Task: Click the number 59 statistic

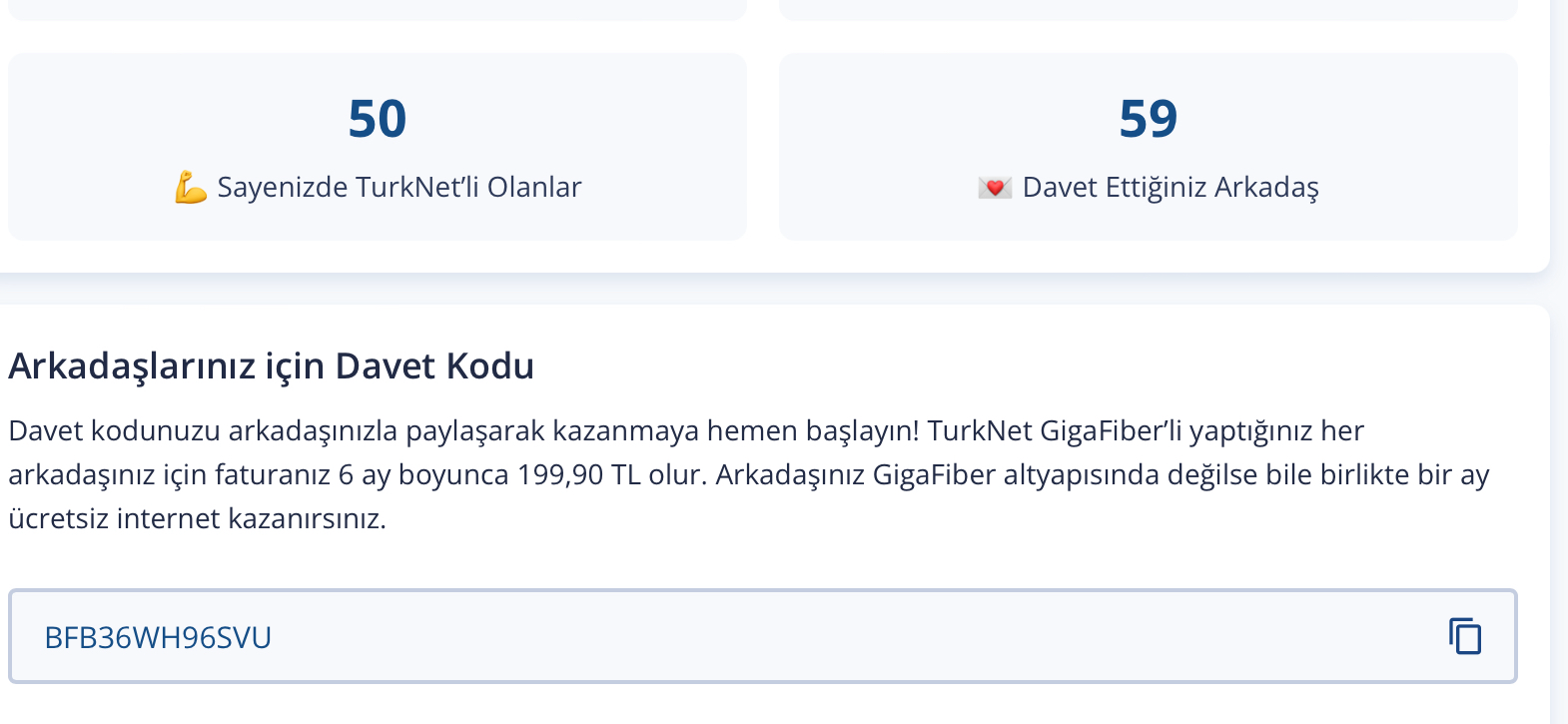Action: [x=1149, y=119]
